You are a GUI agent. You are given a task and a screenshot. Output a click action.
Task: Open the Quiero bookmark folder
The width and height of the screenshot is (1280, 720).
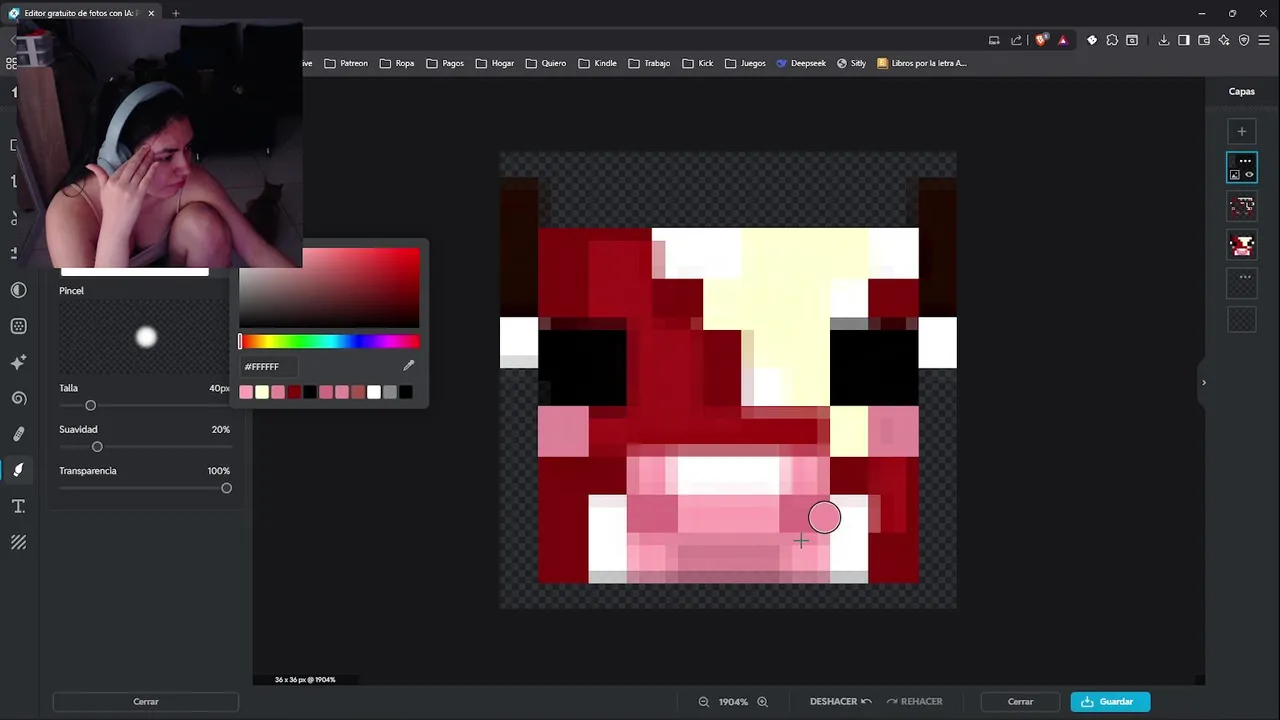(x=546, y=63)
